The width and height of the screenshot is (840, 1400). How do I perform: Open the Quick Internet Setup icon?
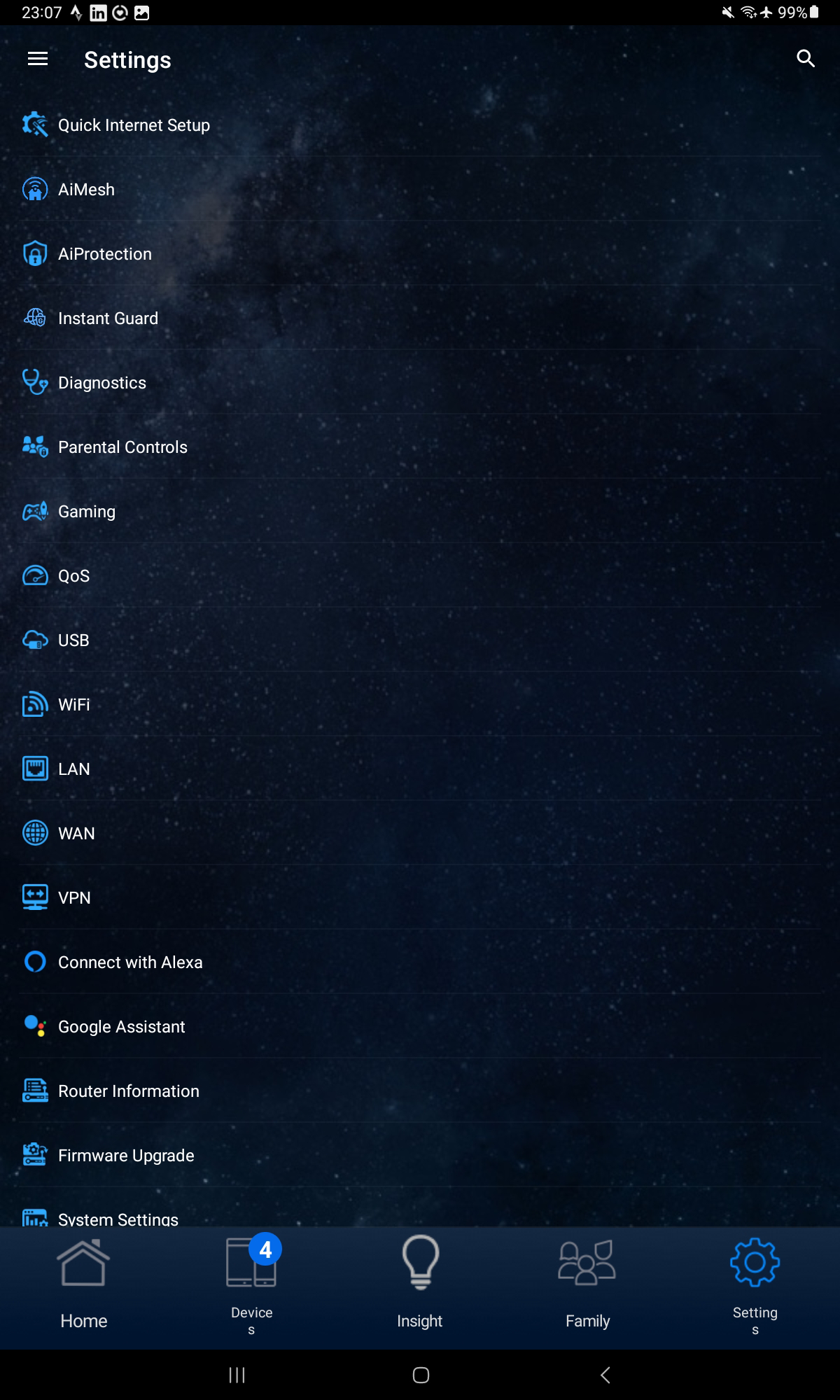[x=35, y=125]
